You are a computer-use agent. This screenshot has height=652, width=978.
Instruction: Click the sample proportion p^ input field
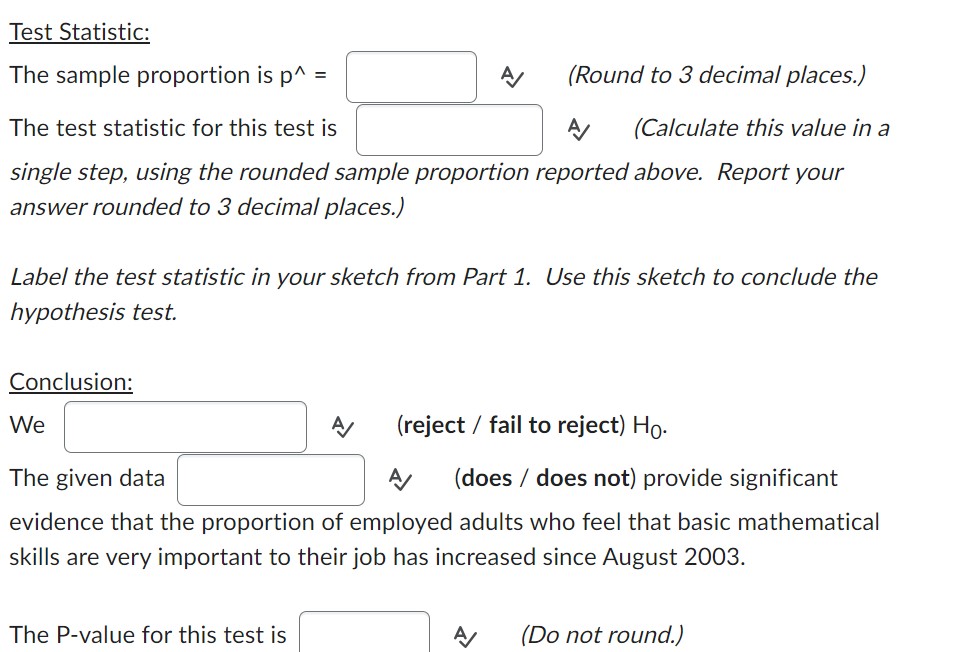click(x=410, y=76)
